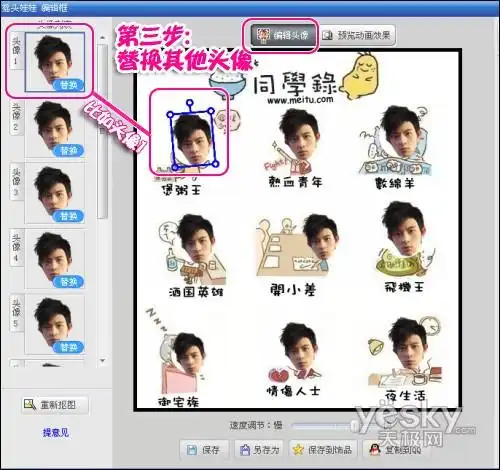This screenshot has width=500, height=470.
Task: Click 替换 on 头像5 thumbnail
Action: click(x=68, y=347)
